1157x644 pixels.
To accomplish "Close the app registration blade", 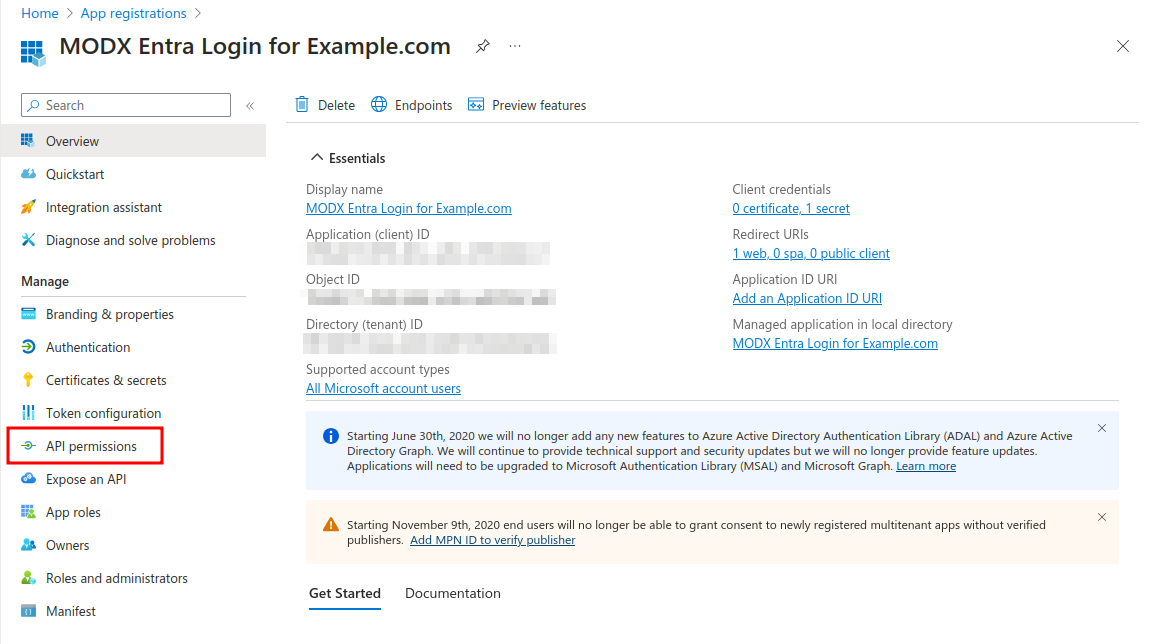I will [1122, 46].
